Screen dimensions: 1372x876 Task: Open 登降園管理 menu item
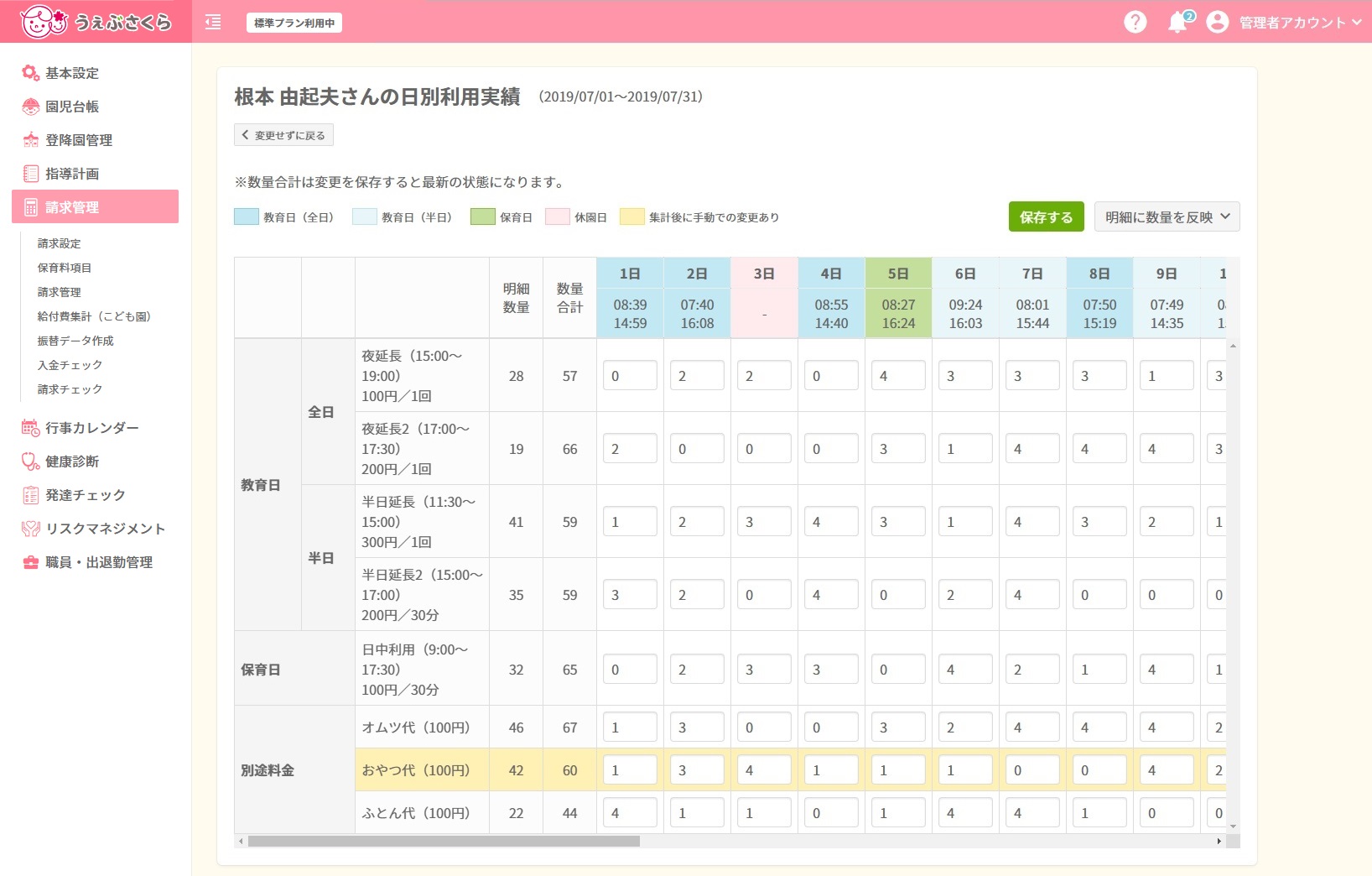79,140
